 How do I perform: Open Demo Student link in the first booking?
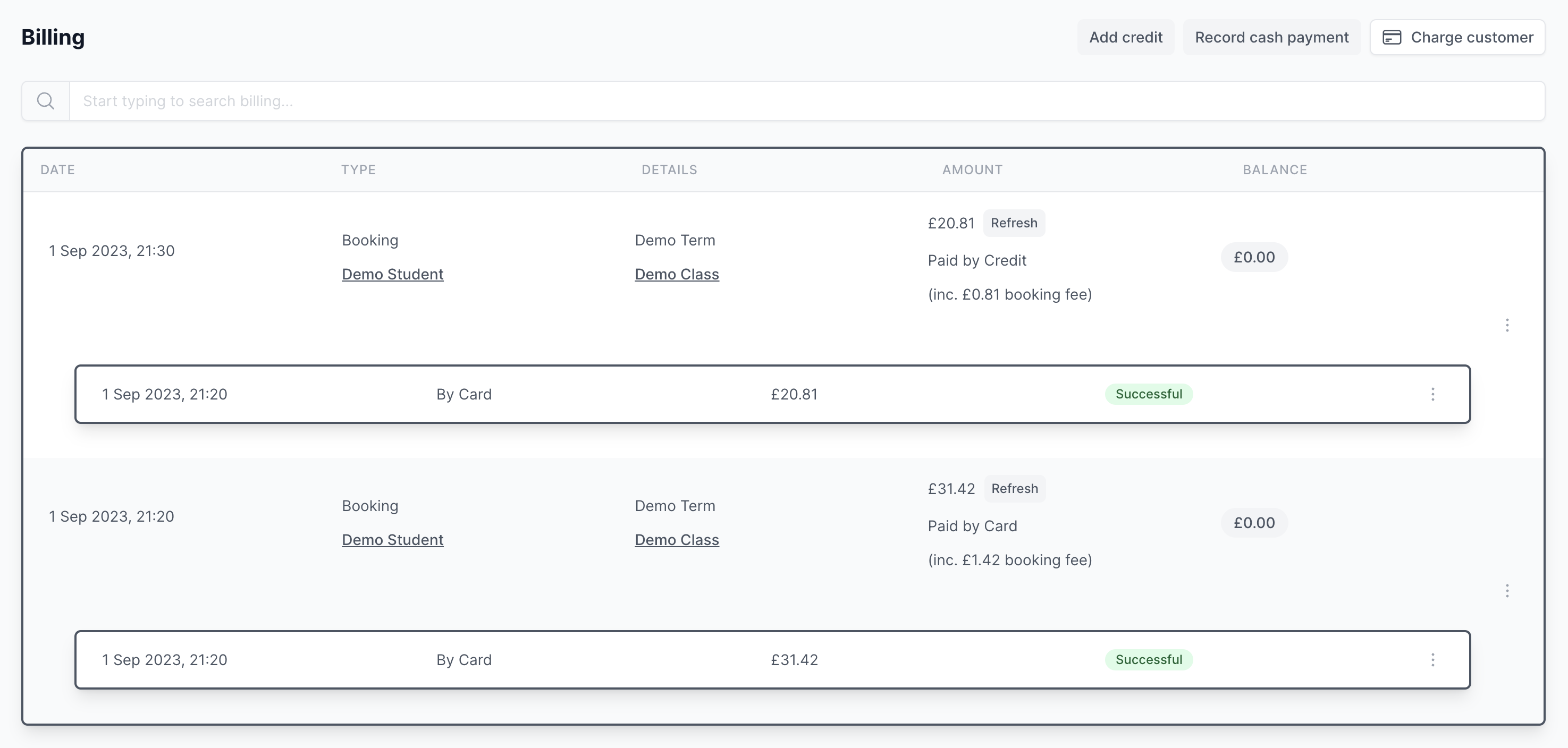[393, 274]
